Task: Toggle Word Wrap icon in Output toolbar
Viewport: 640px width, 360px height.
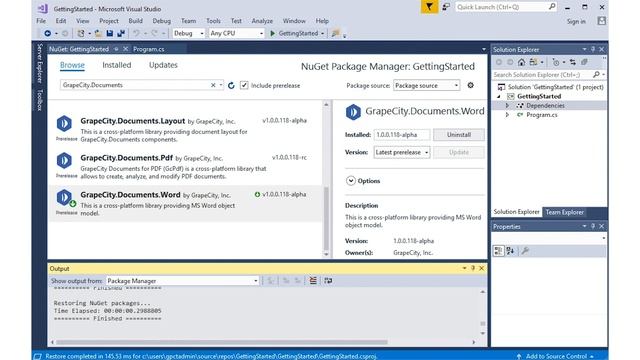Action: [328, 280]
